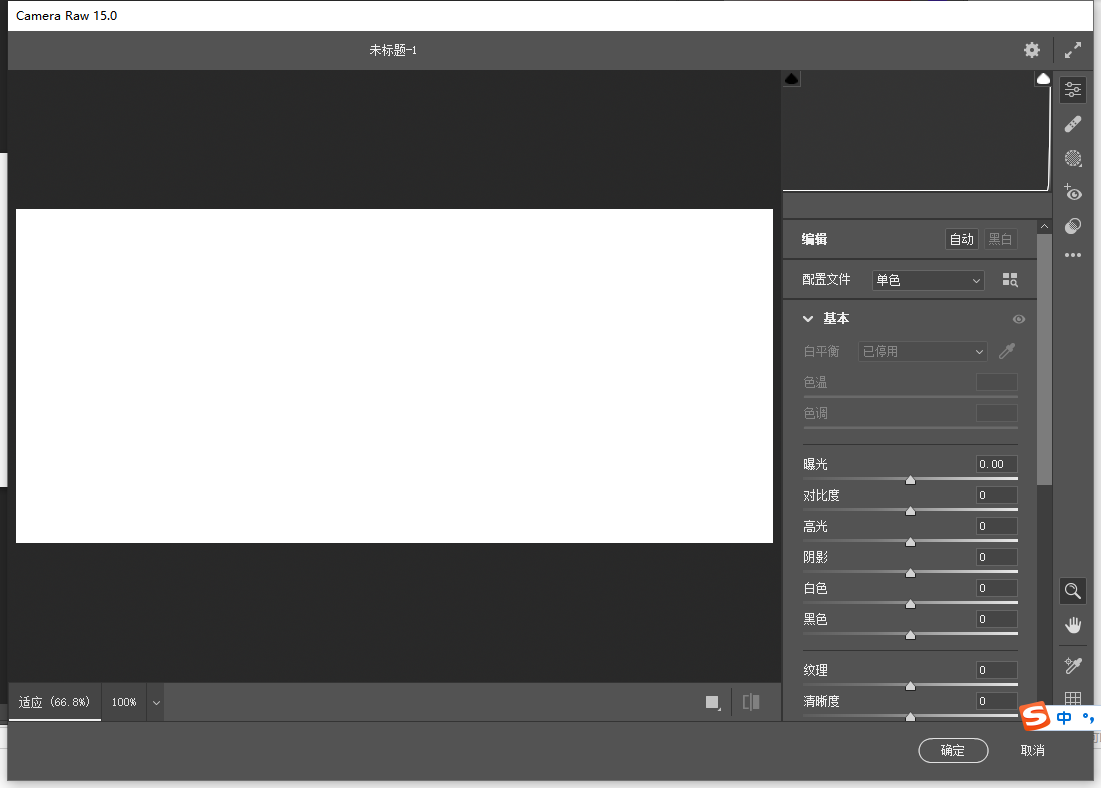The width and height of the screenshot is (1101, 788).
Task: Click the 确定 confirm button
Action: tap(952, 750)
